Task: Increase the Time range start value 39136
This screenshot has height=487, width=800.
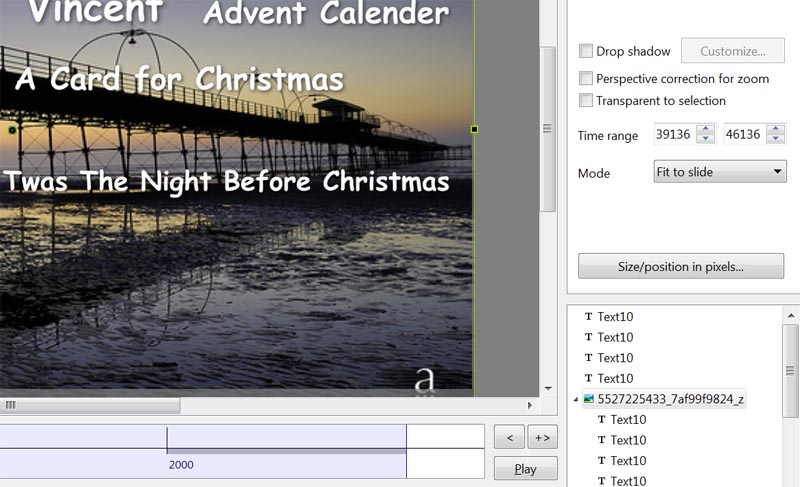Action: 706,129
